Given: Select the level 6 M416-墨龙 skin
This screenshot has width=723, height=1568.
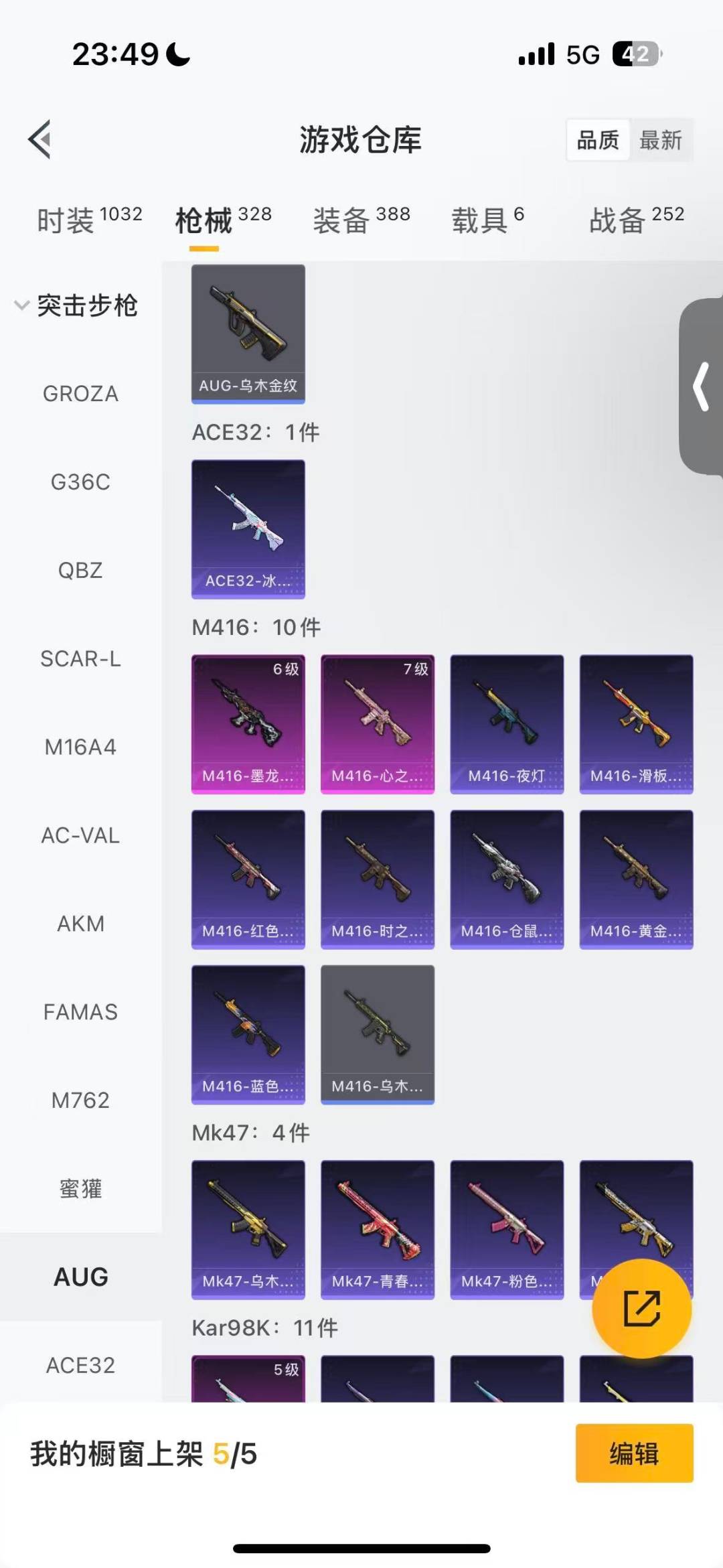Looking at the screenshot, I should tap(248, 724).
